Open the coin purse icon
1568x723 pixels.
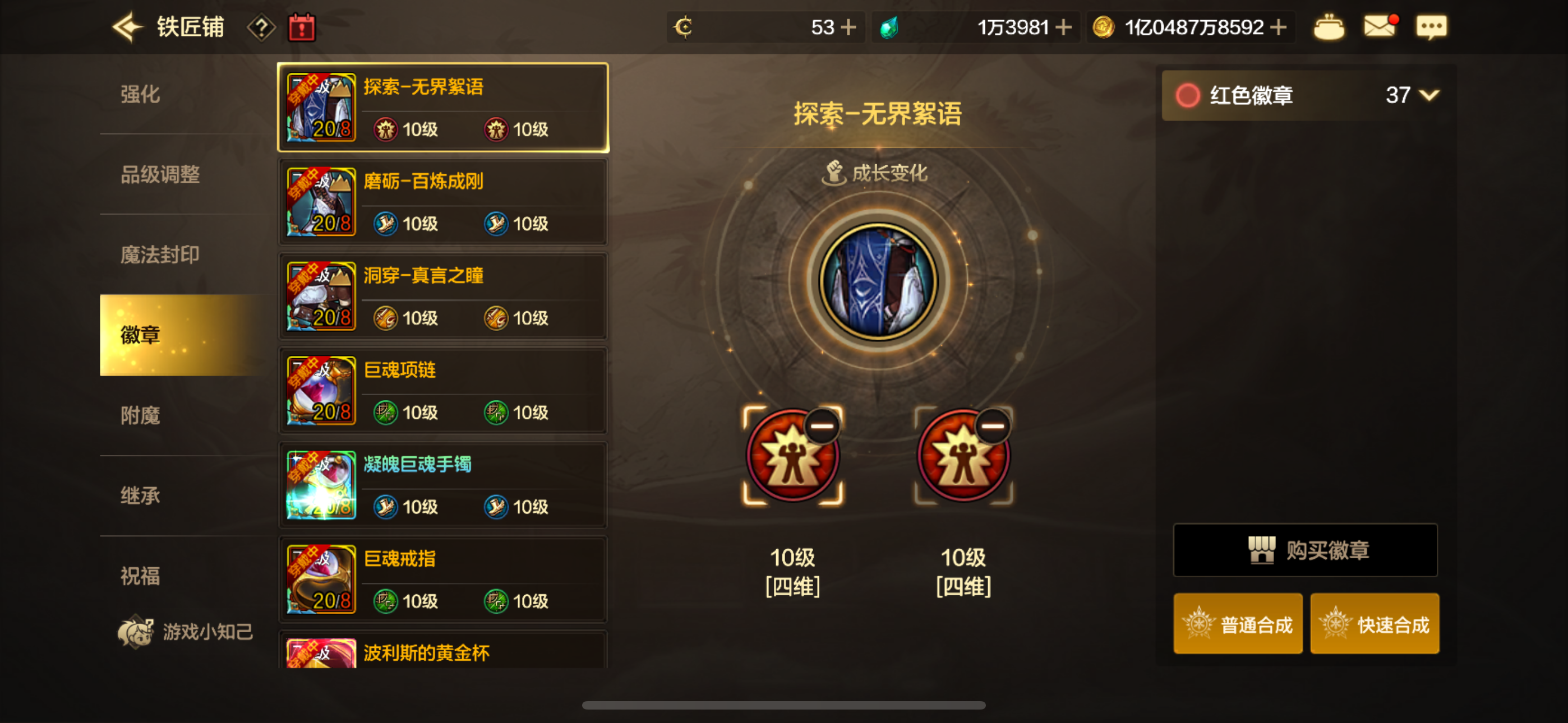click(1329, 27)
